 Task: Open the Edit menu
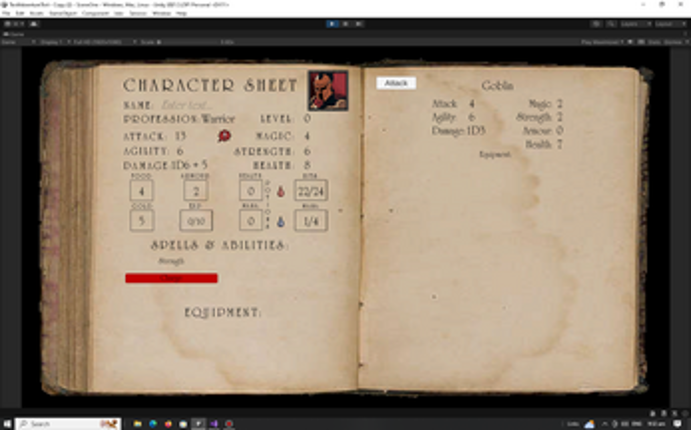[x=20, y=13]
